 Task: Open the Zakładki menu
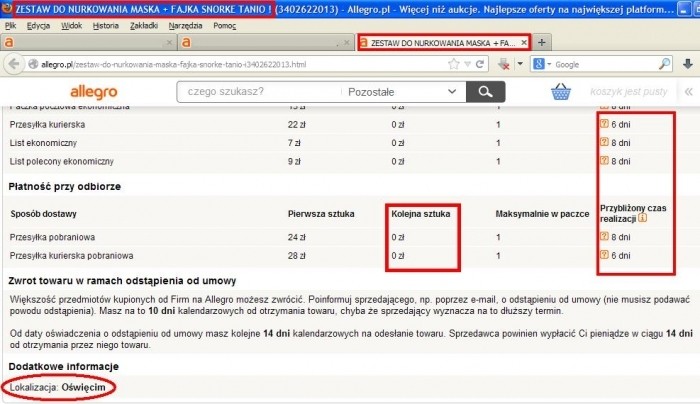[x=145, y=25]
